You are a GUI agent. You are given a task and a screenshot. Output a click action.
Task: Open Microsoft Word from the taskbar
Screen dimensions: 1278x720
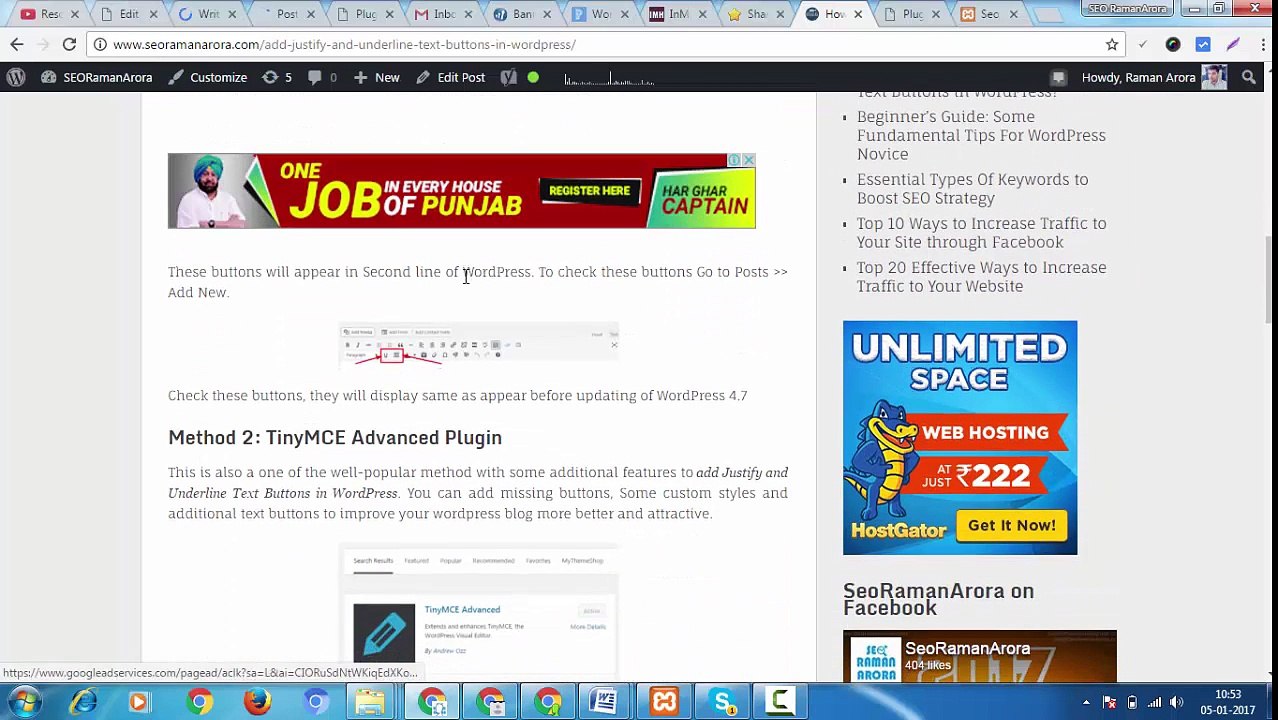coord(604,702)
